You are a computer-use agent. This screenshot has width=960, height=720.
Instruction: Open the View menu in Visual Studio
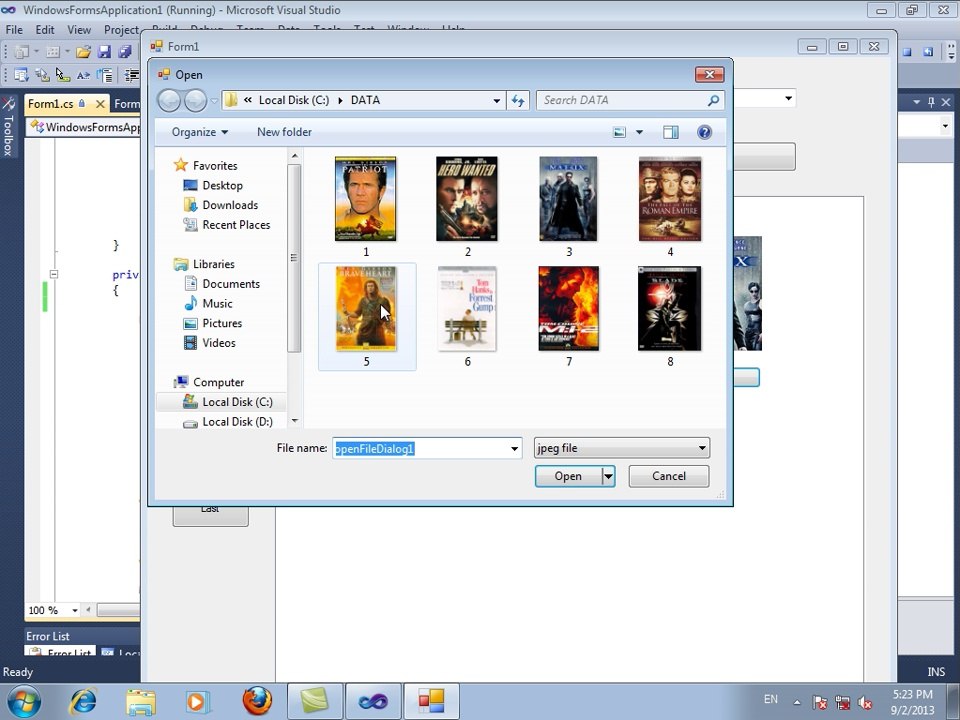[79, 29]
